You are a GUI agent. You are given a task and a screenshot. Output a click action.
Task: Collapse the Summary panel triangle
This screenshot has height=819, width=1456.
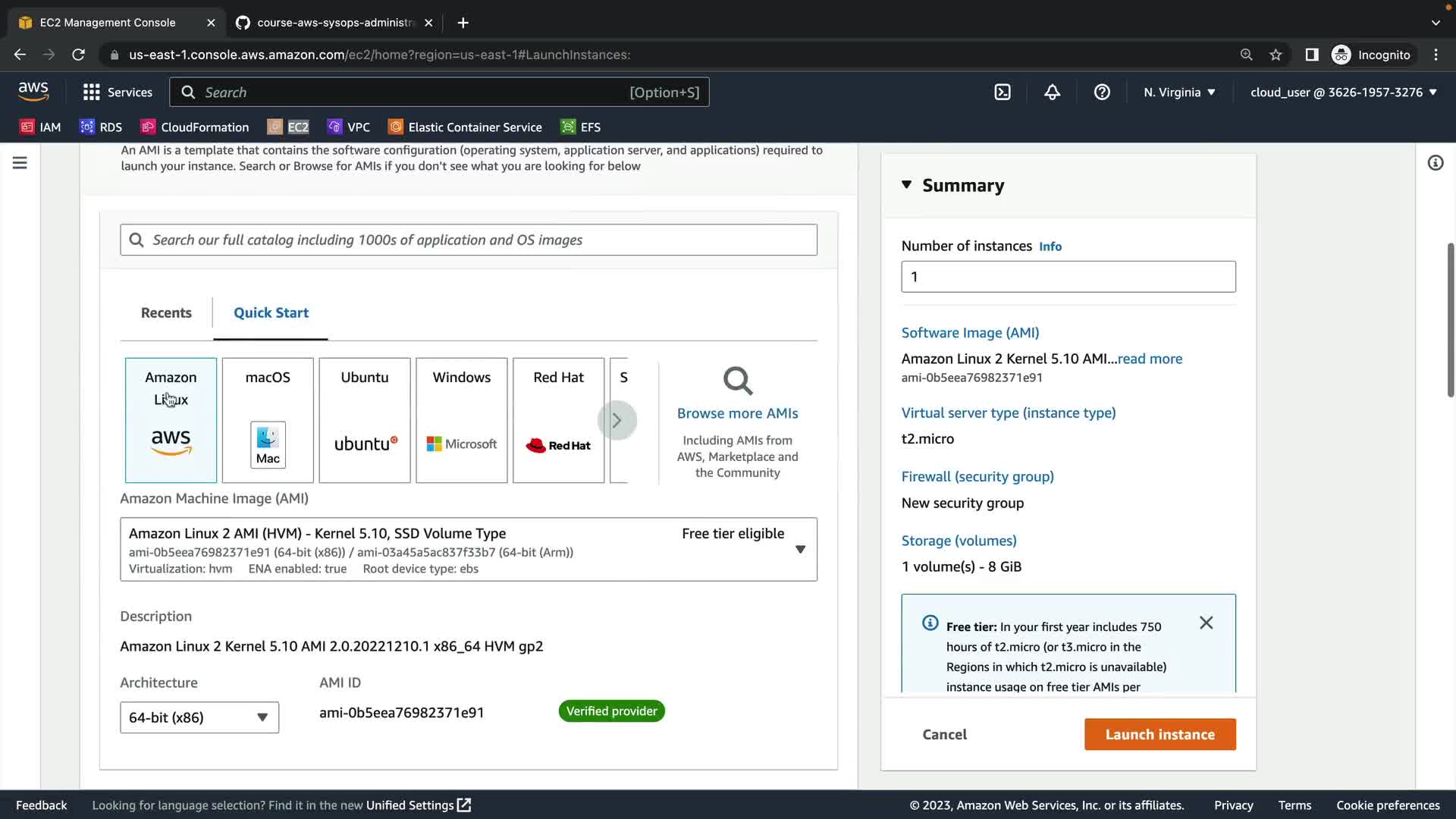pos(906,184)
